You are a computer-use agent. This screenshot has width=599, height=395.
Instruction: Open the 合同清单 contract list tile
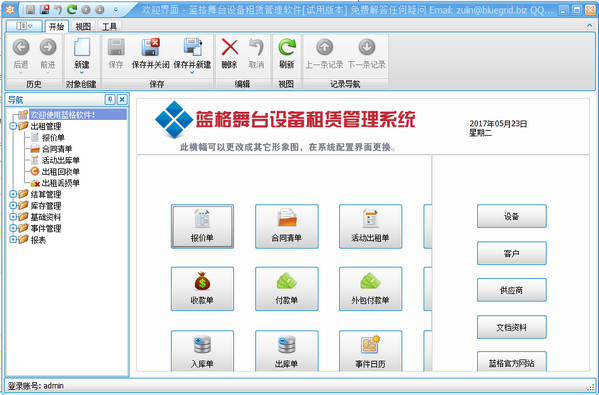[x=287, y=226]
